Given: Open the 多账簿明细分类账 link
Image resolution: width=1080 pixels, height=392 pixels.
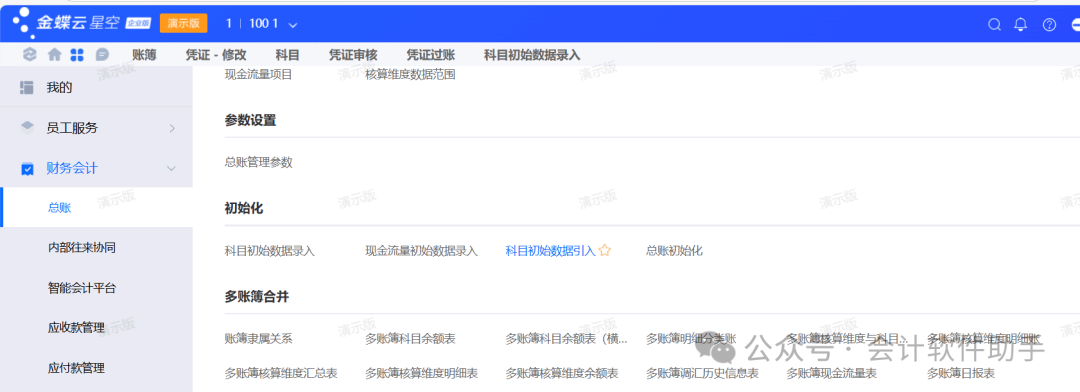Looking at the screenshot, I should pos(692,338).
